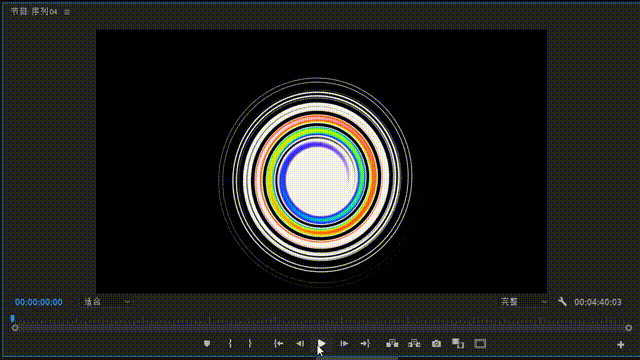This screenshot has height=360, width=640.
Task: Export frame with camera icon
Action: [436, 344]
